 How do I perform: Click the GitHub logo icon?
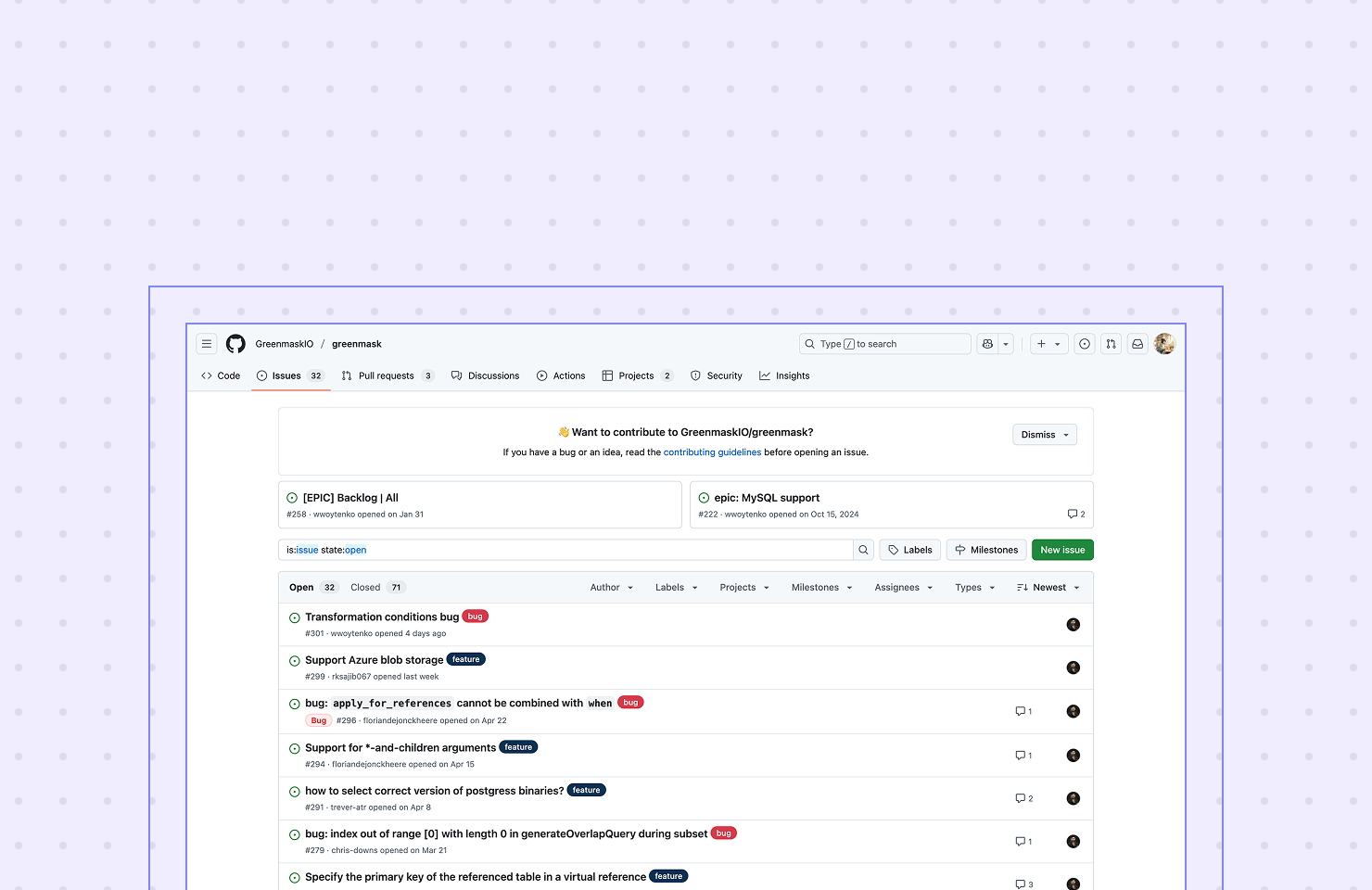(x=236, y=344)
